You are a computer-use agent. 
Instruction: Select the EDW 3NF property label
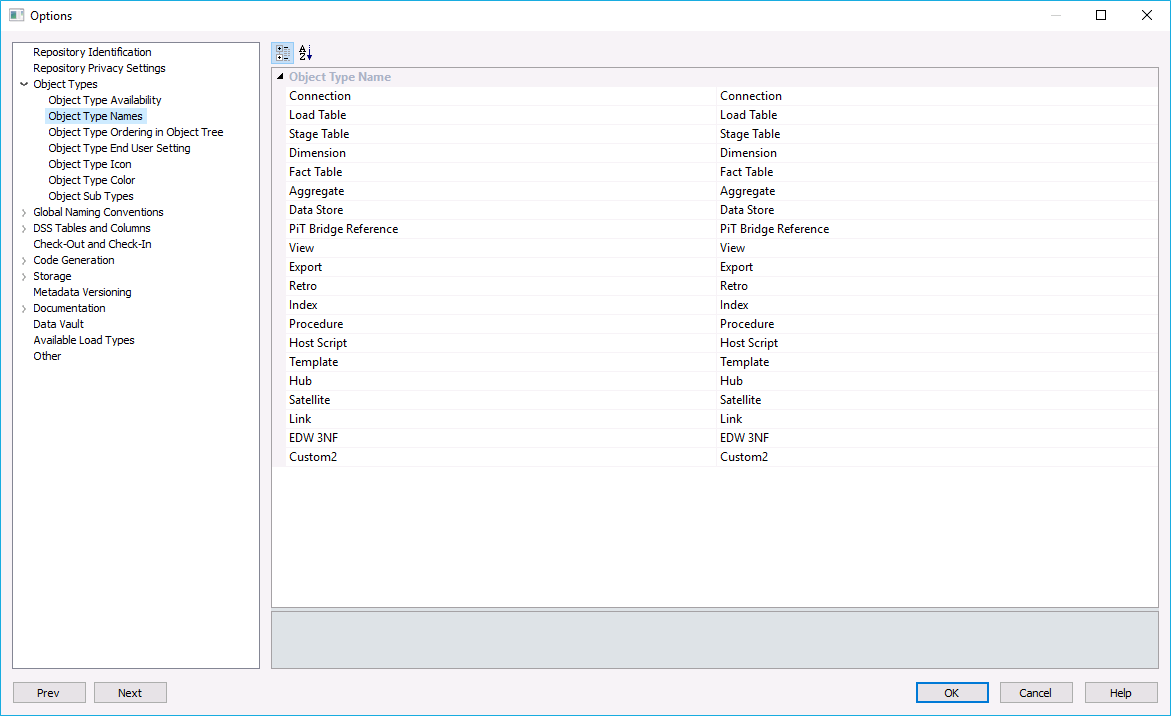314,438
